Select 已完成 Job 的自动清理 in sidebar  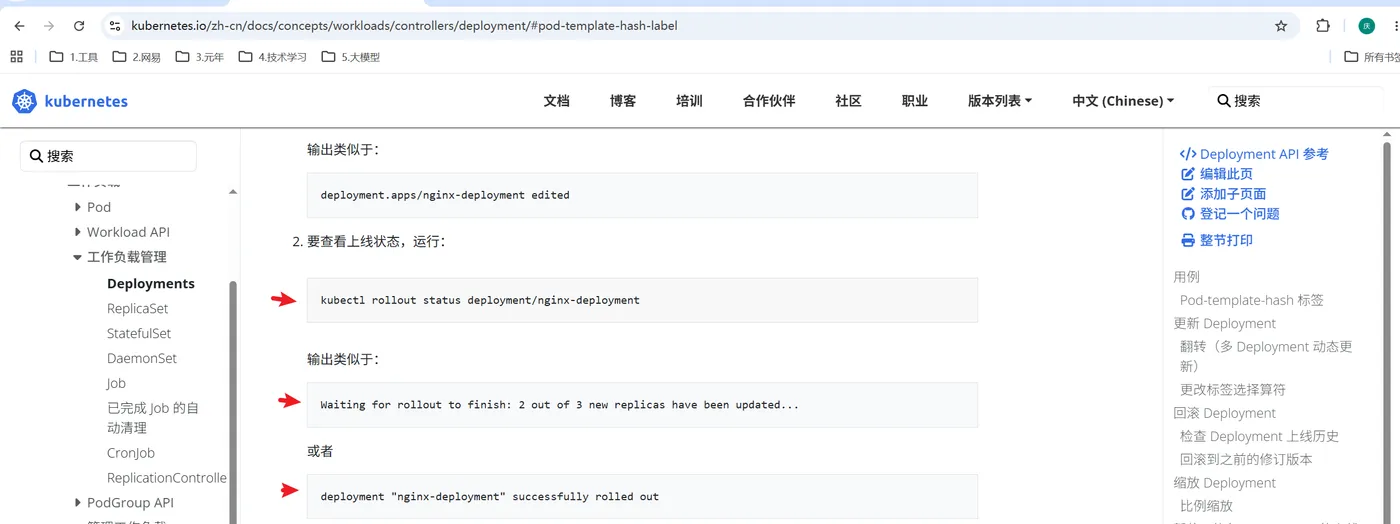tap(153, 418)
